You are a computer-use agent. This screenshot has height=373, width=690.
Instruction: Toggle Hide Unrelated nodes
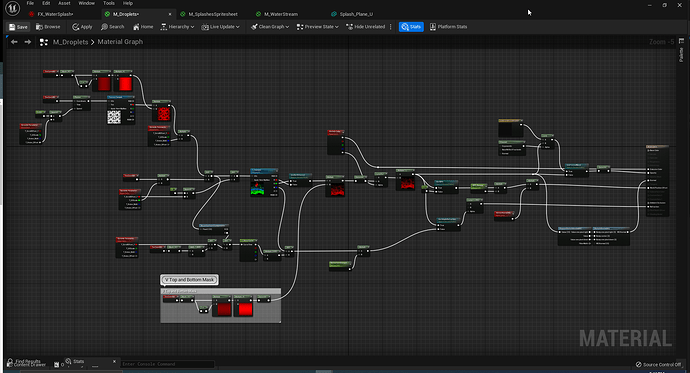(x=365, y=27)
